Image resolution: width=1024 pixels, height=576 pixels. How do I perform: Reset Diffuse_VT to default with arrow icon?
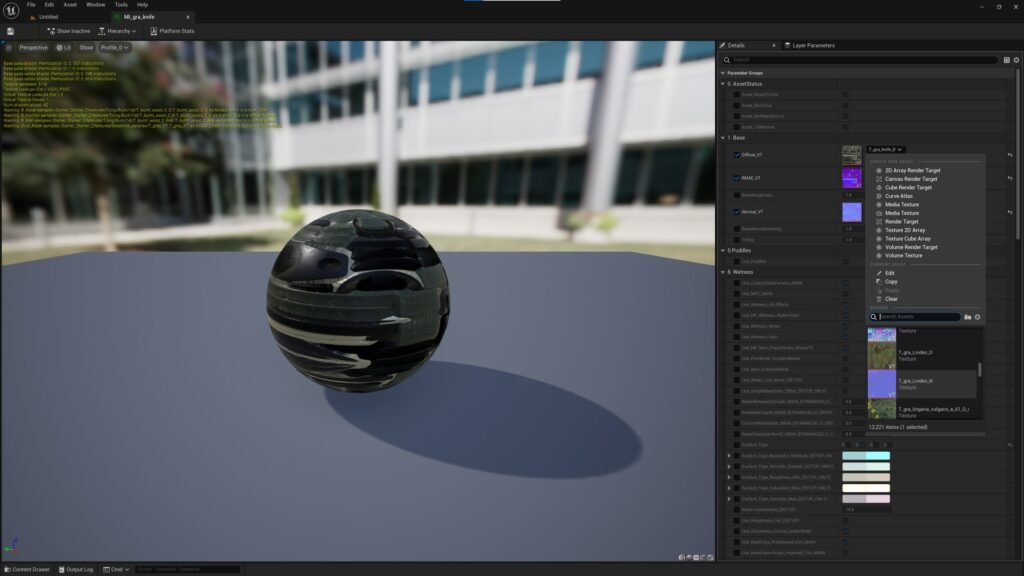point(1009,155)
